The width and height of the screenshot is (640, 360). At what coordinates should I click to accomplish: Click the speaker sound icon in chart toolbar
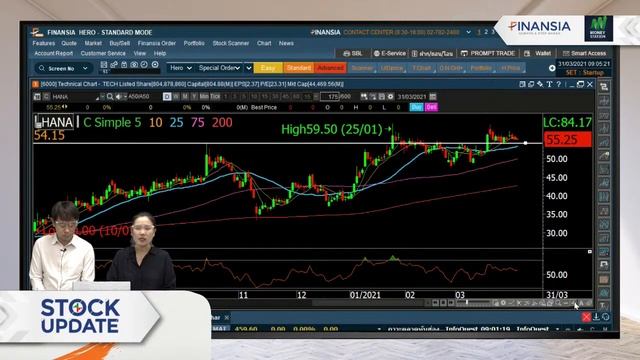118,97
